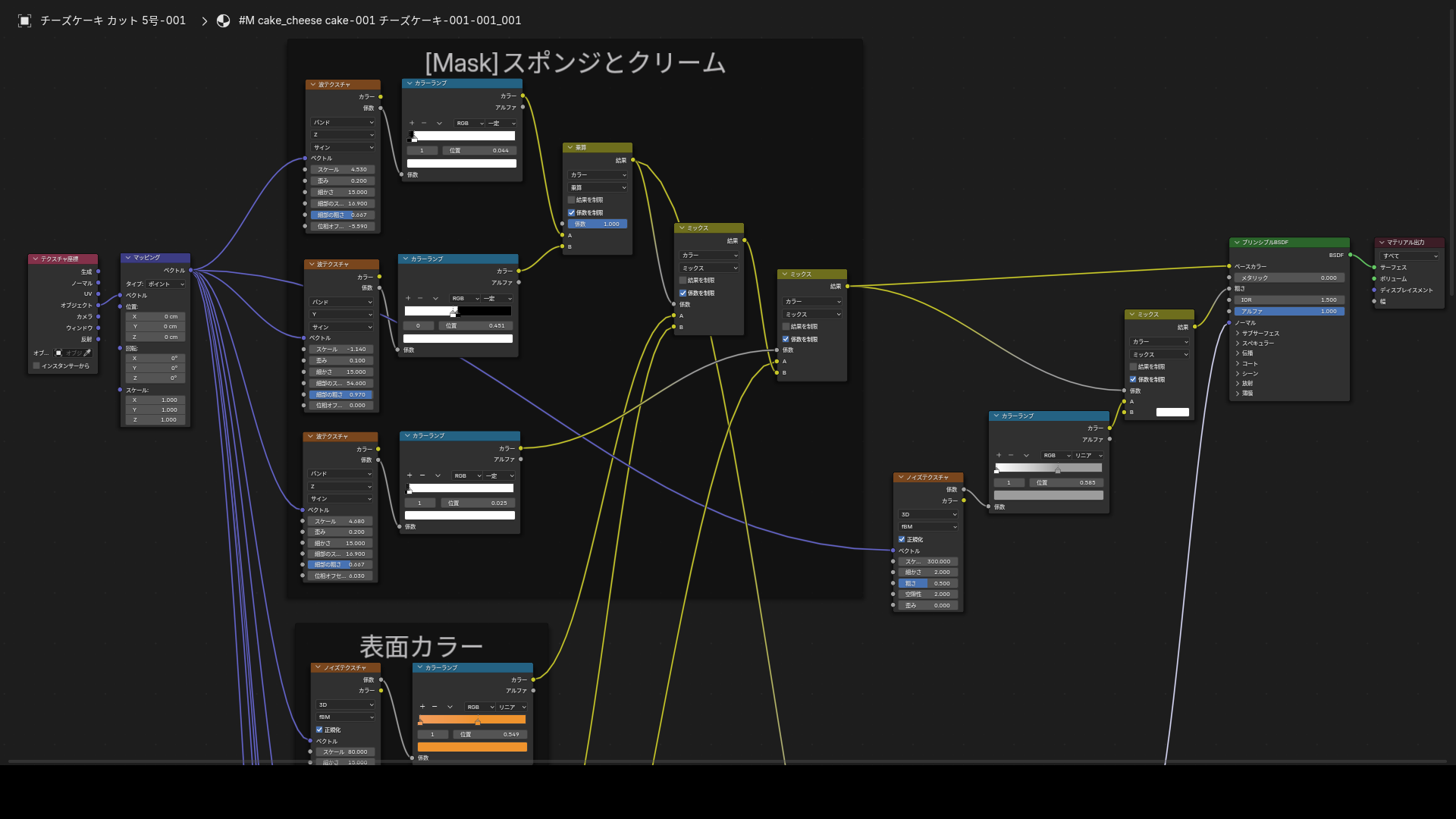Adjust メタリック 0.000 slider in プリンシプルBSDF
Image resolution: width=1456 pixels, height=819 pixels.
[x=1289, y=278]
